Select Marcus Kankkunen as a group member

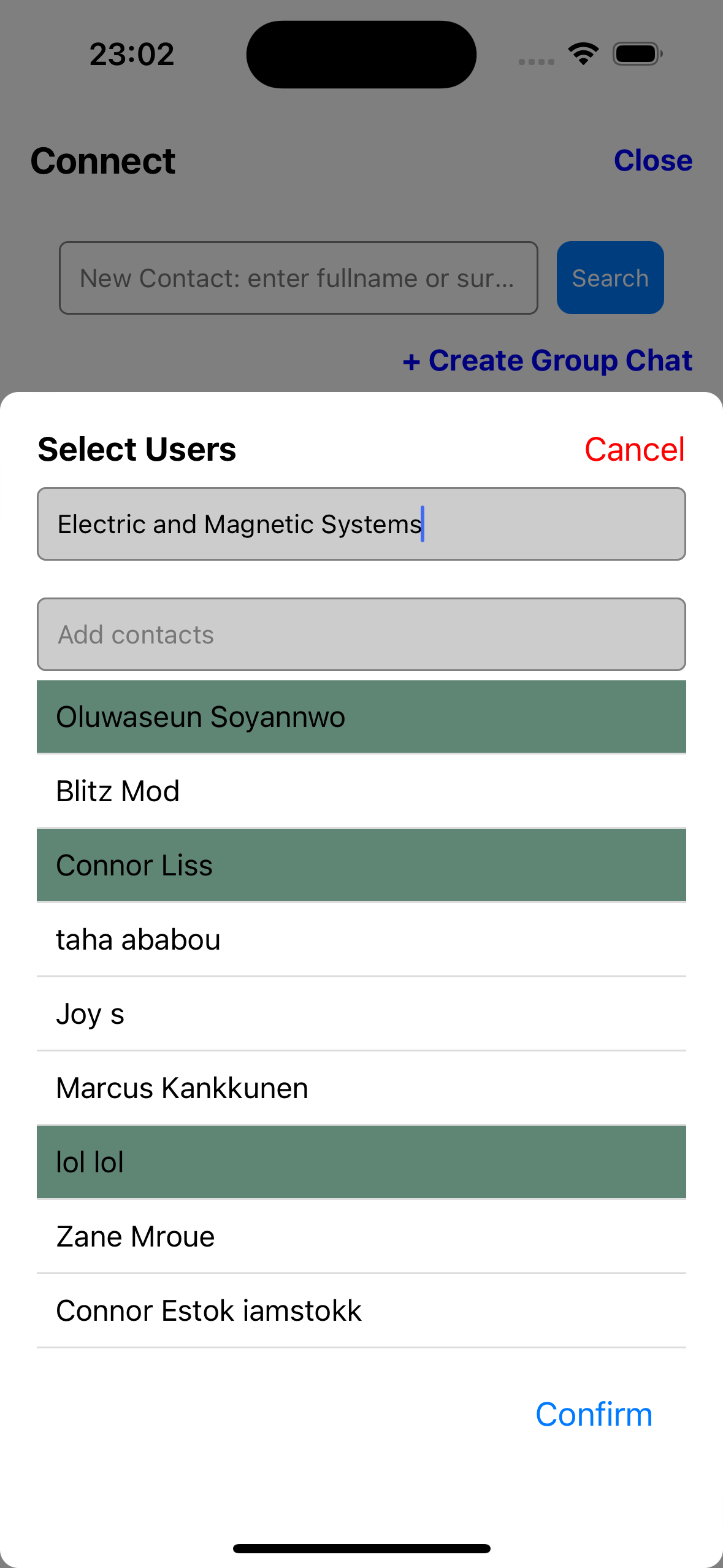[x=361, y=1088]
